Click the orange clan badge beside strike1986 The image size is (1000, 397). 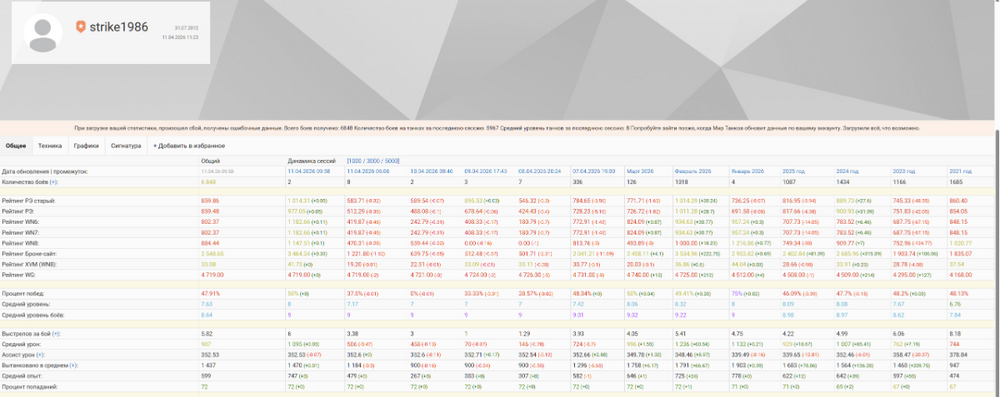pos(80,27)
